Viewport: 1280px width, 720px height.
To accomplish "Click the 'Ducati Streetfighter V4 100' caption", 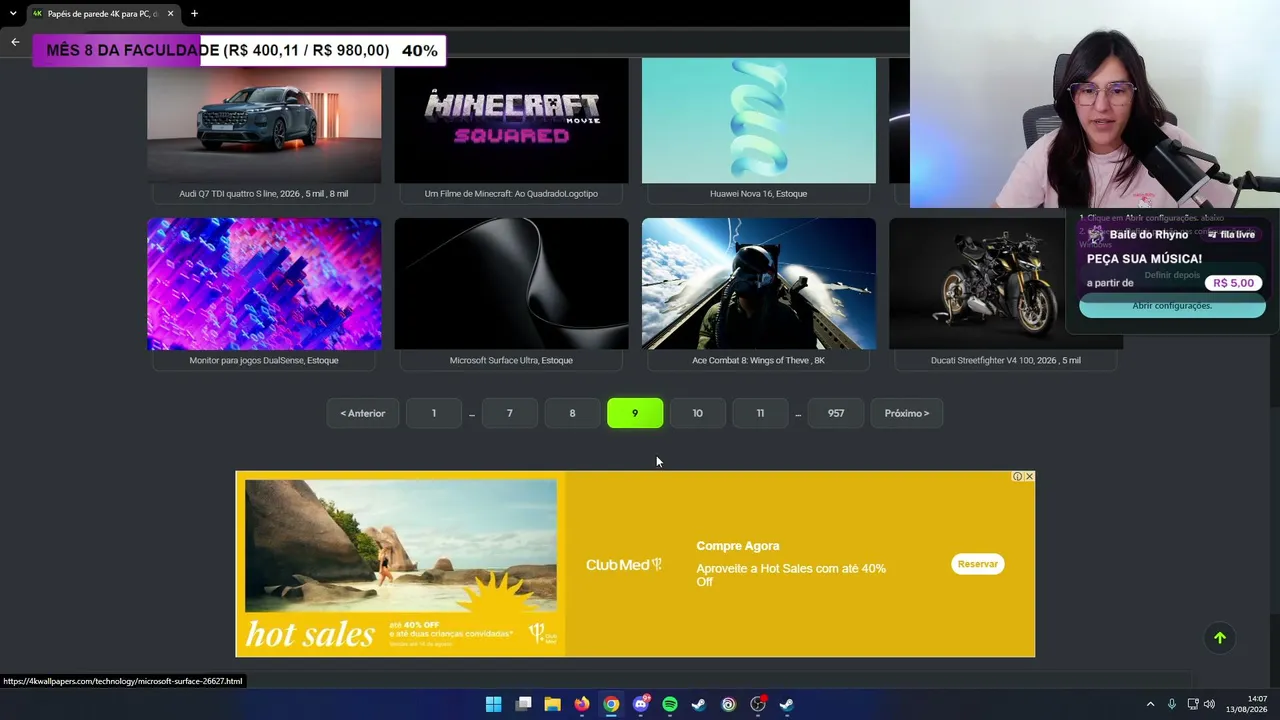I will (1006, 360).
